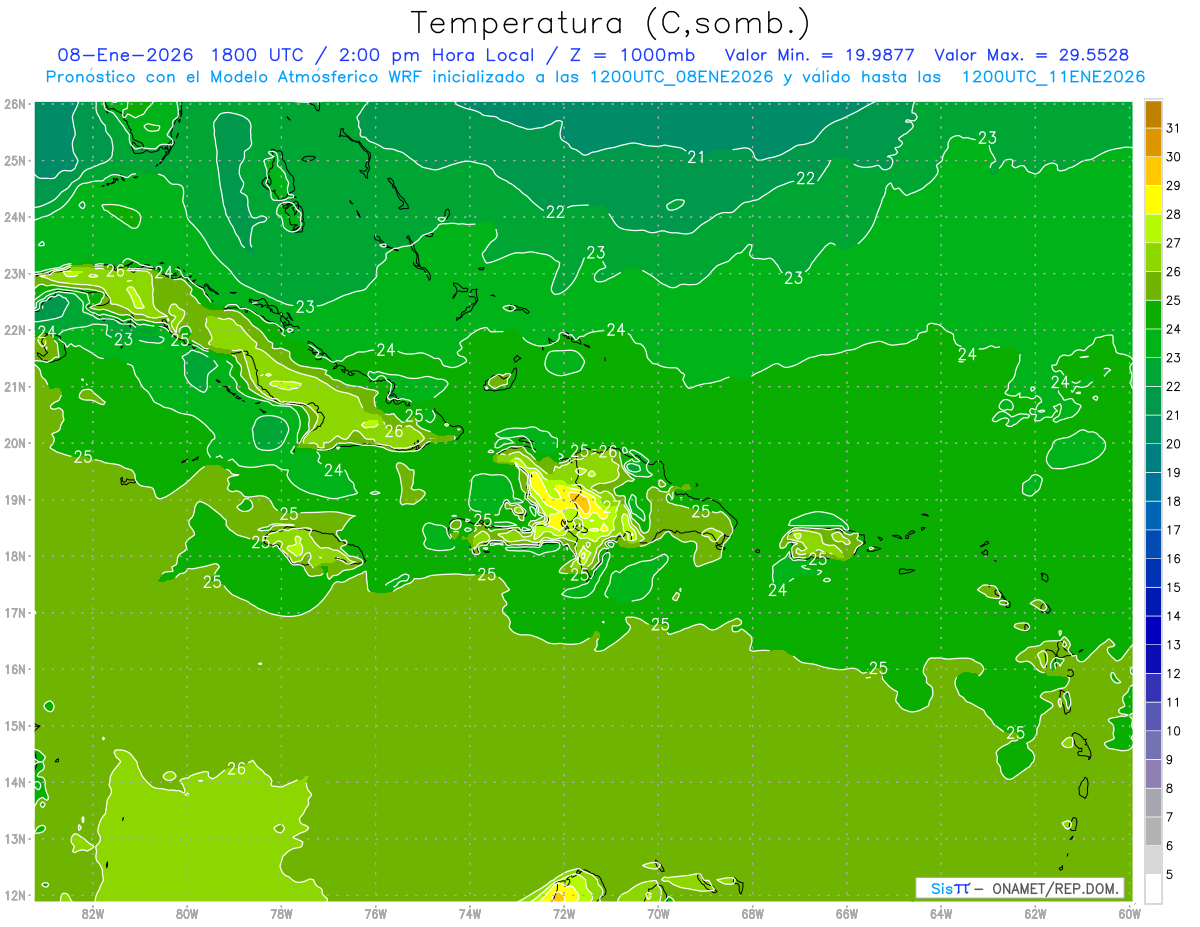1200x927 pixels.
Task: Click the title "Temperatura (C,somb.)"
Action: click(610, 24)
